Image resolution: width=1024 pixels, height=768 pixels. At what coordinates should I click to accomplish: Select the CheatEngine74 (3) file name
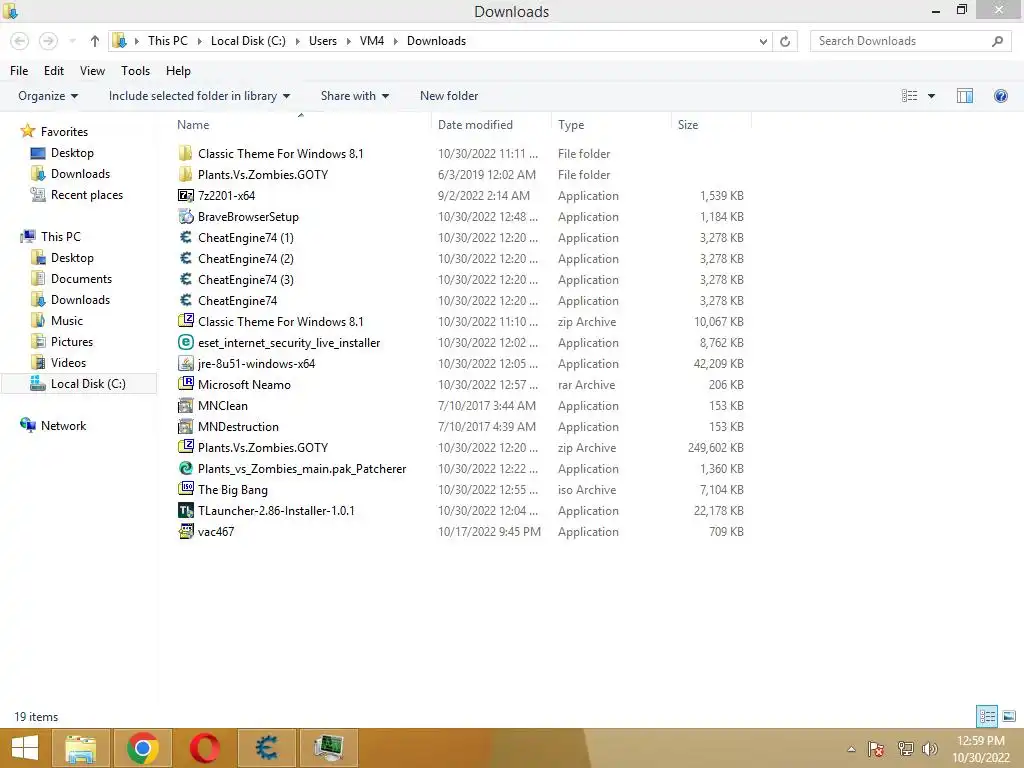pyautogui.click(x=246, y=280)
